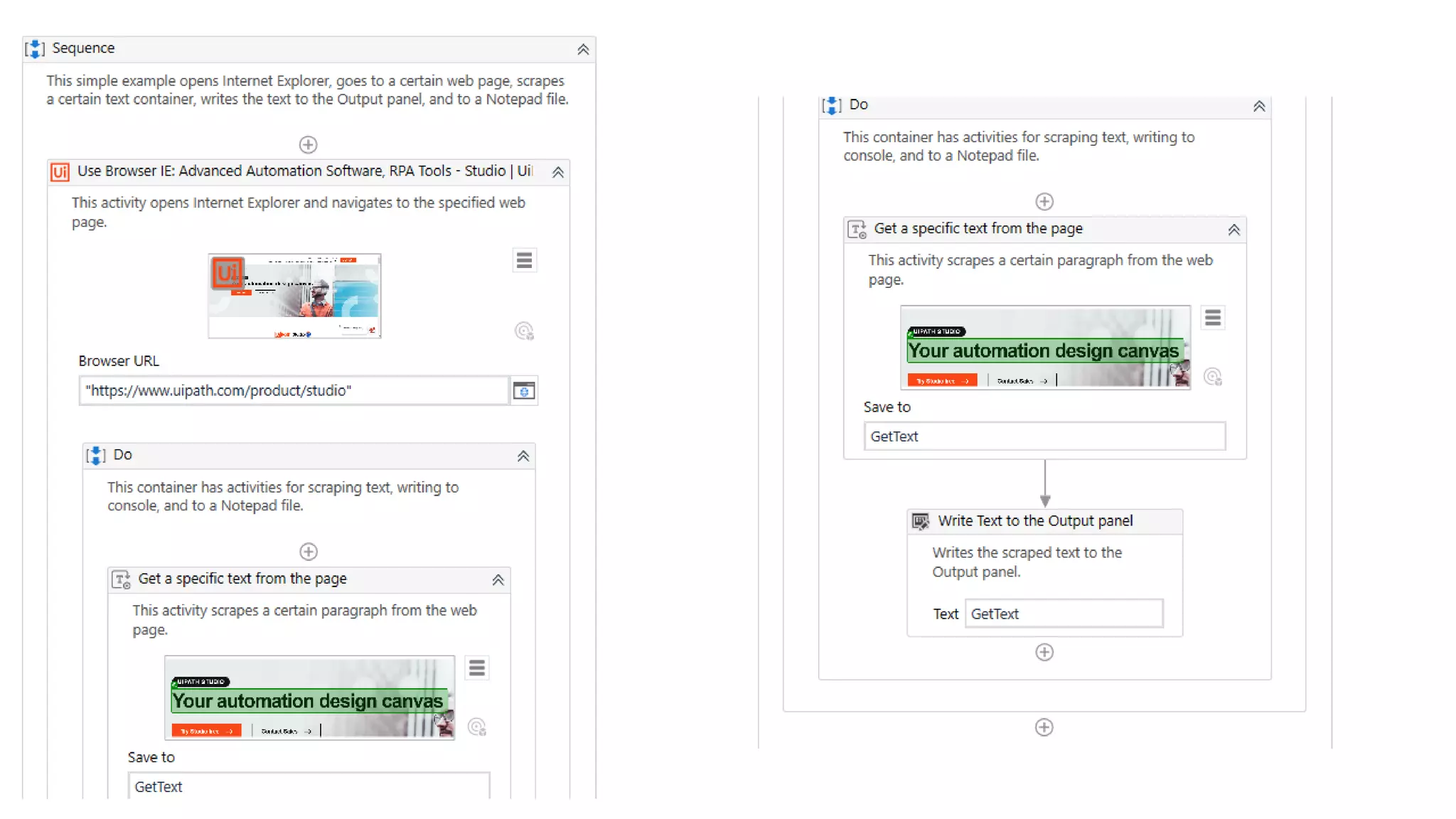1456x819 pixels.
Task: Click Text field in Write Text activity
Action: [x=1063, y=614]
